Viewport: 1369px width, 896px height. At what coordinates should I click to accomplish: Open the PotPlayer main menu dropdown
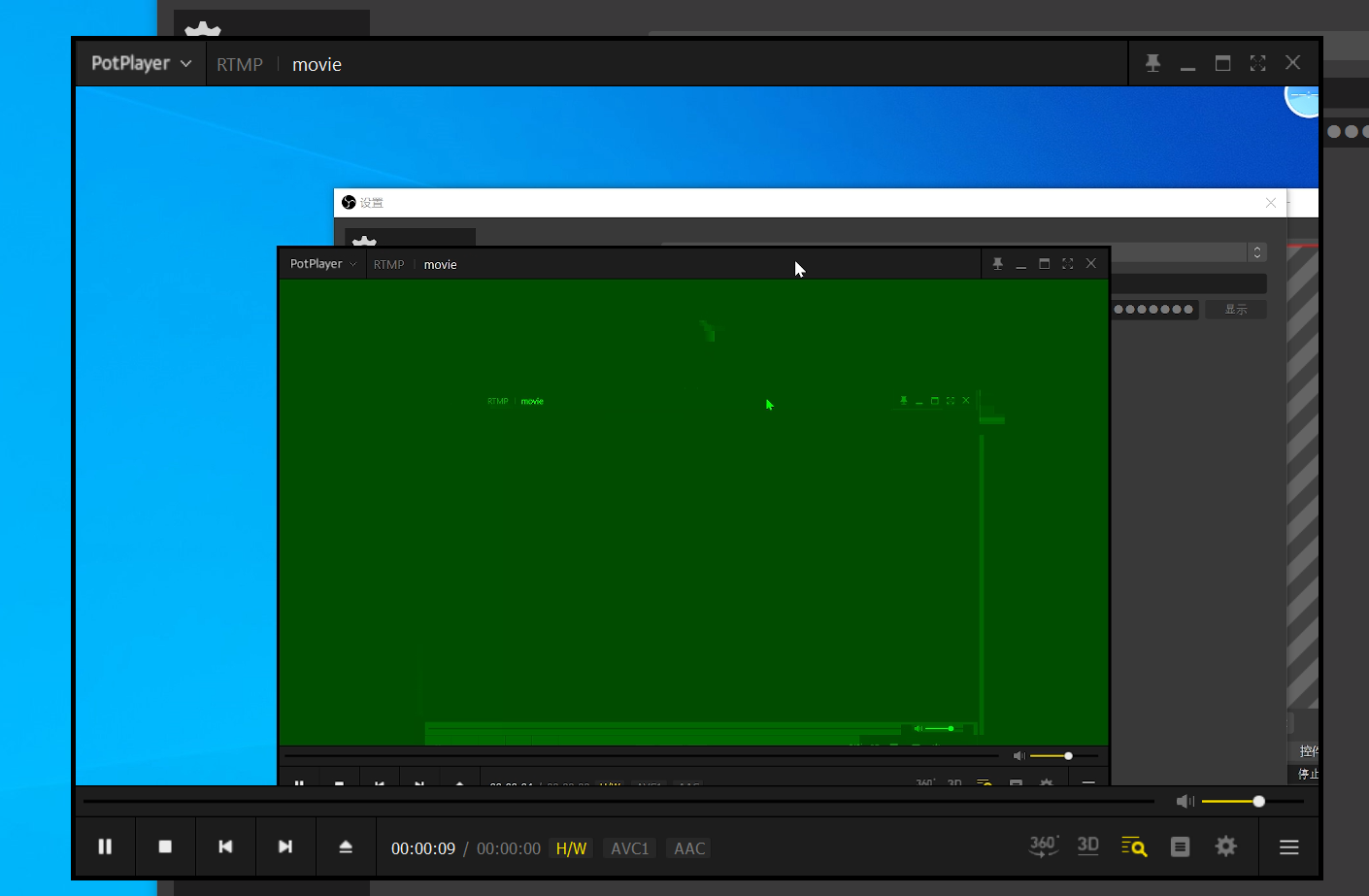141,63
